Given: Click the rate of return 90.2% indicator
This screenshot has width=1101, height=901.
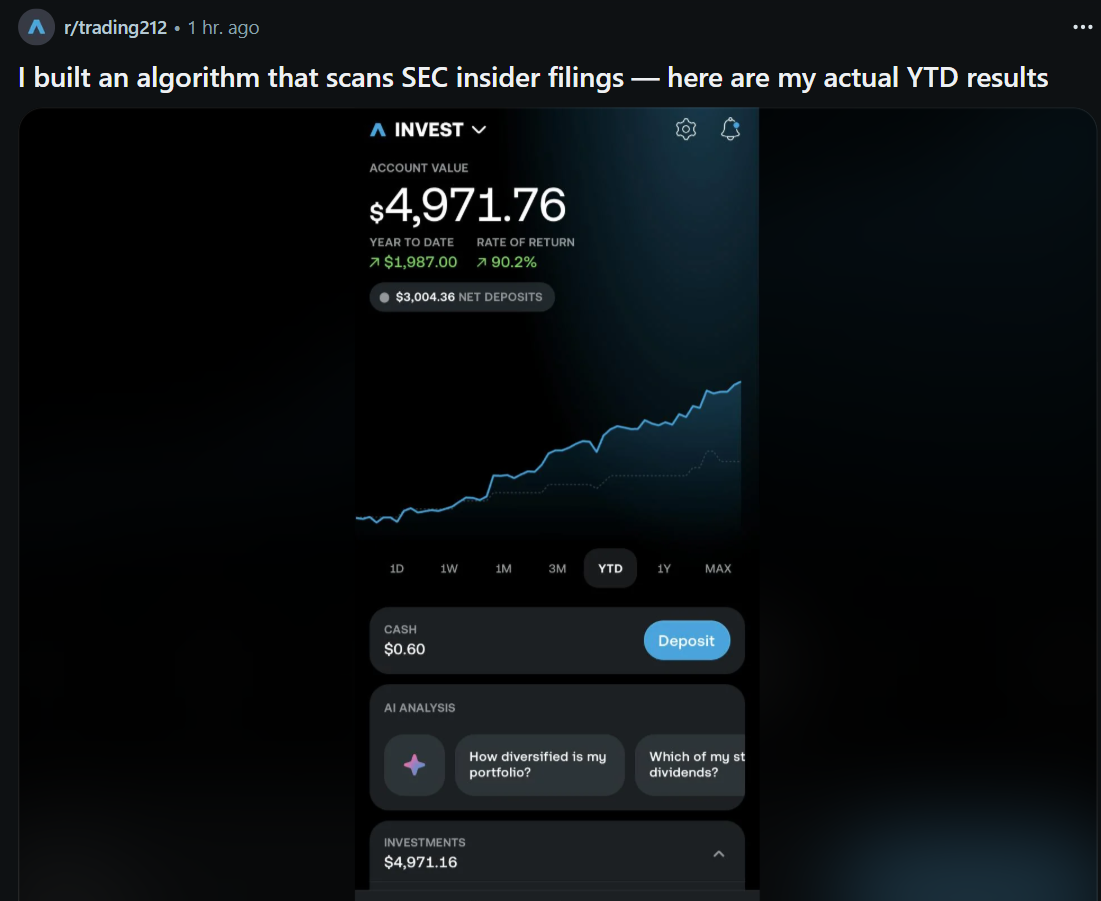Looking at the screenshot, I should click(506, 262).
